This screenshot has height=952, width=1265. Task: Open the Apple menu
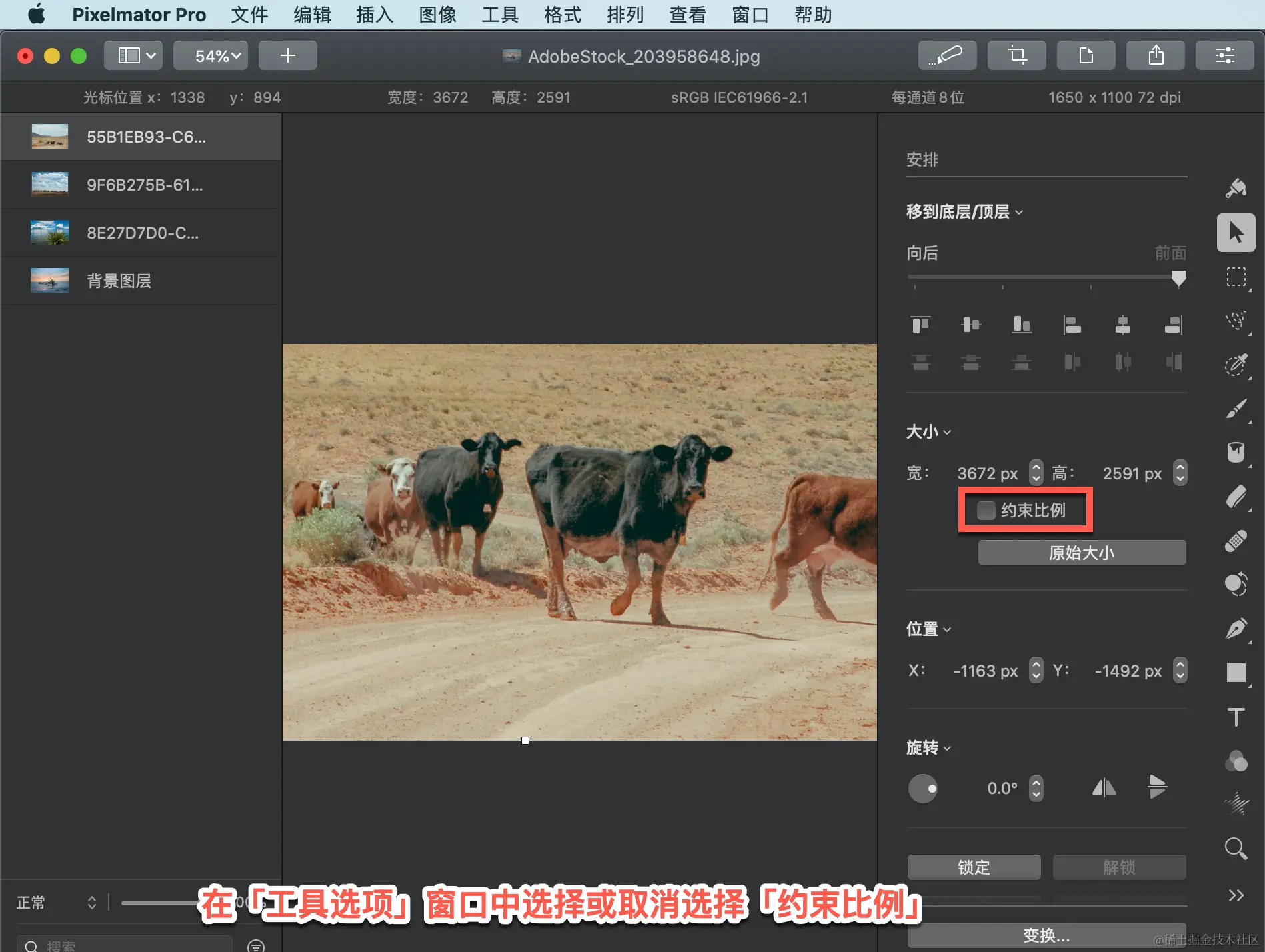click(x=37, y=14)
